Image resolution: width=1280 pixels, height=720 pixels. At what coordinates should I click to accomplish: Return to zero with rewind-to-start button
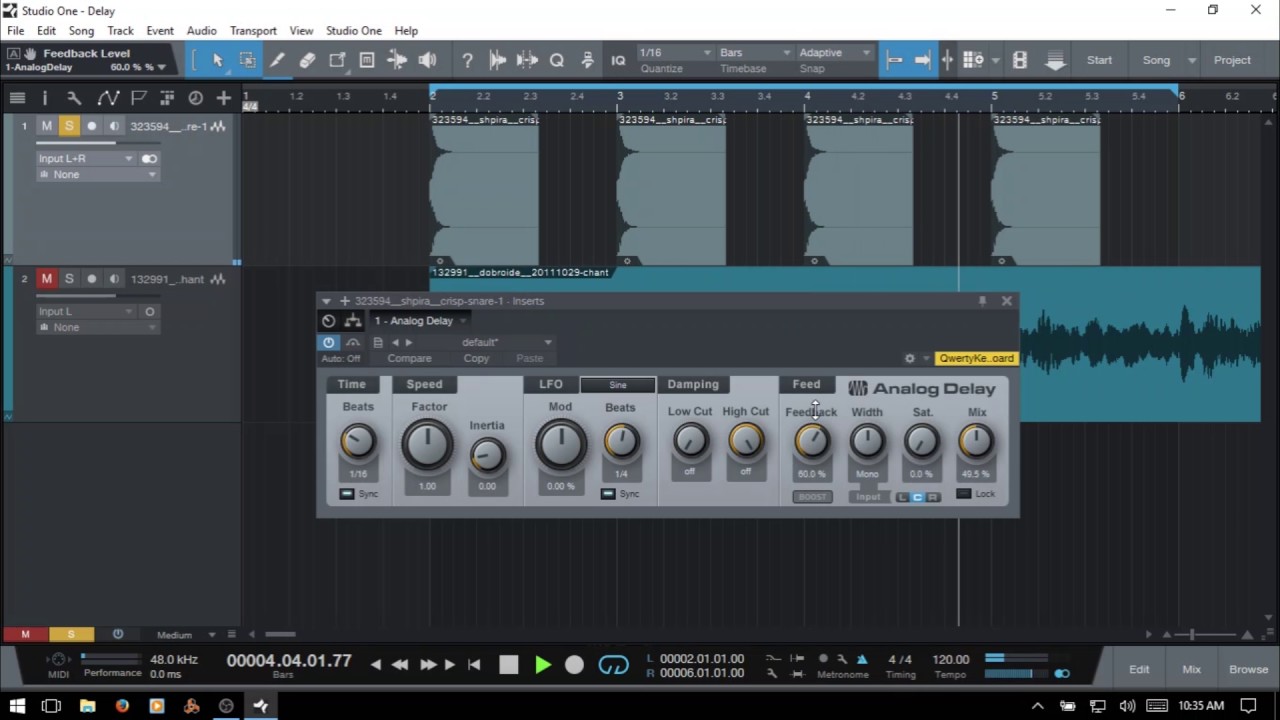[x=474, y=664]
